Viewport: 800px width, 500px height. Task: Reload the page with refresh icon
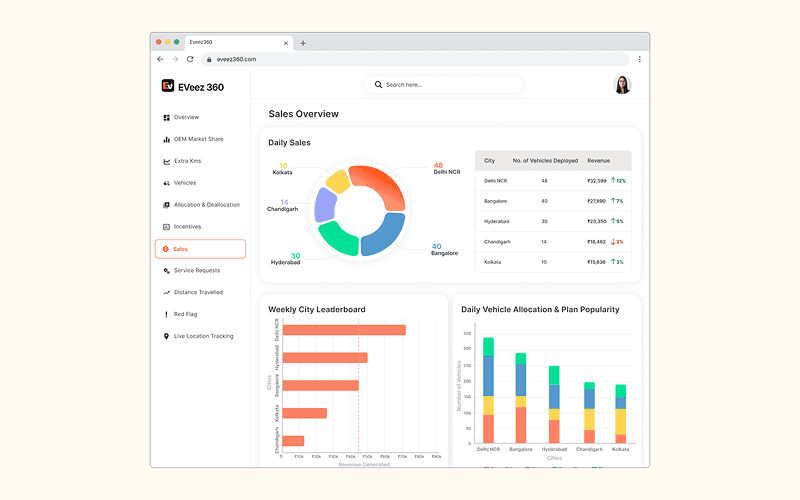point(190,59)
